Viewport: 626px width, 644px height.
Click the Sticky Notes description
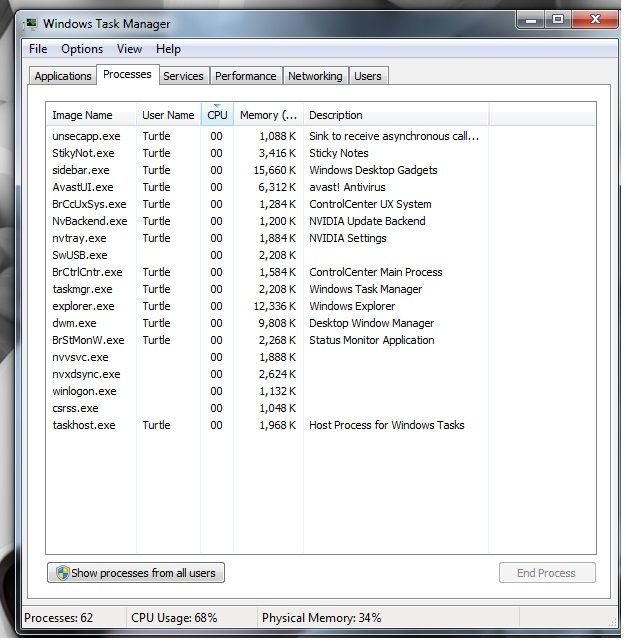click(338, 153)
